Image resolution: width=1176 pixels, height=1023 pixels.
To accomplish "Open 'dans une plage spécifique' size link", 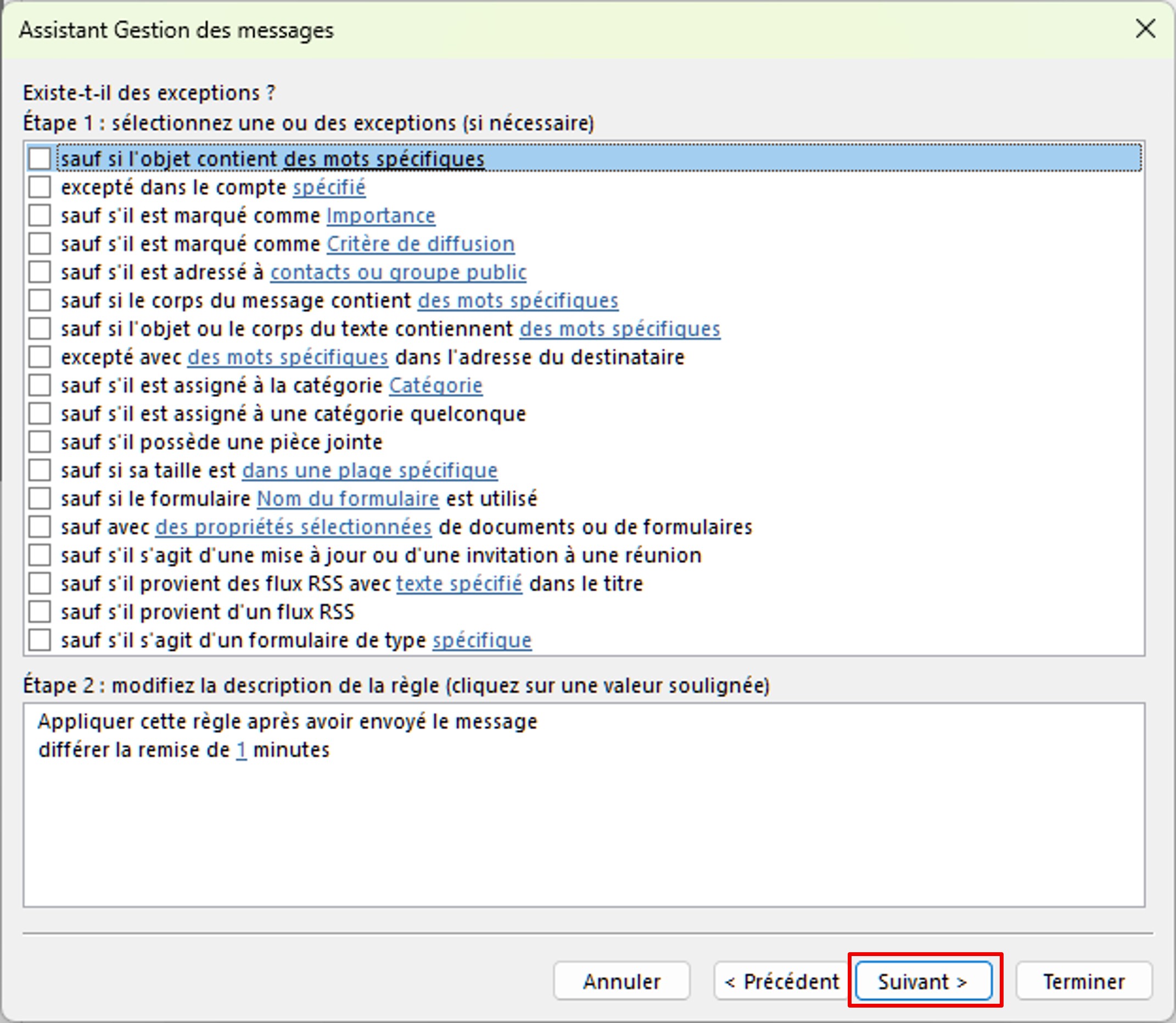I will 369,471.
